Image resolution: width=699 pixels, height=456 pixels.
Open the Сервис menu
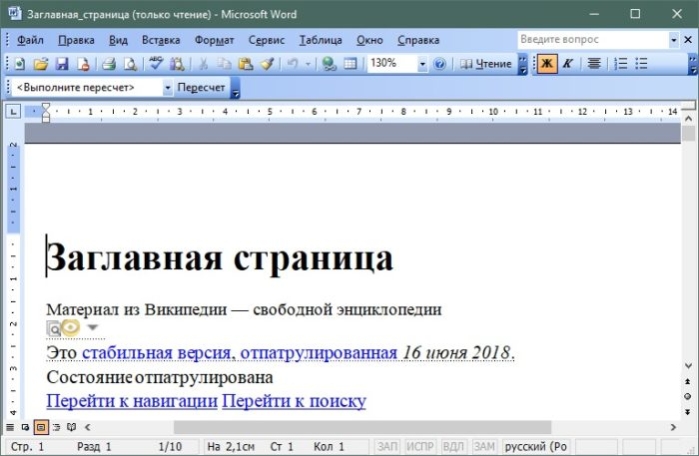266,40
